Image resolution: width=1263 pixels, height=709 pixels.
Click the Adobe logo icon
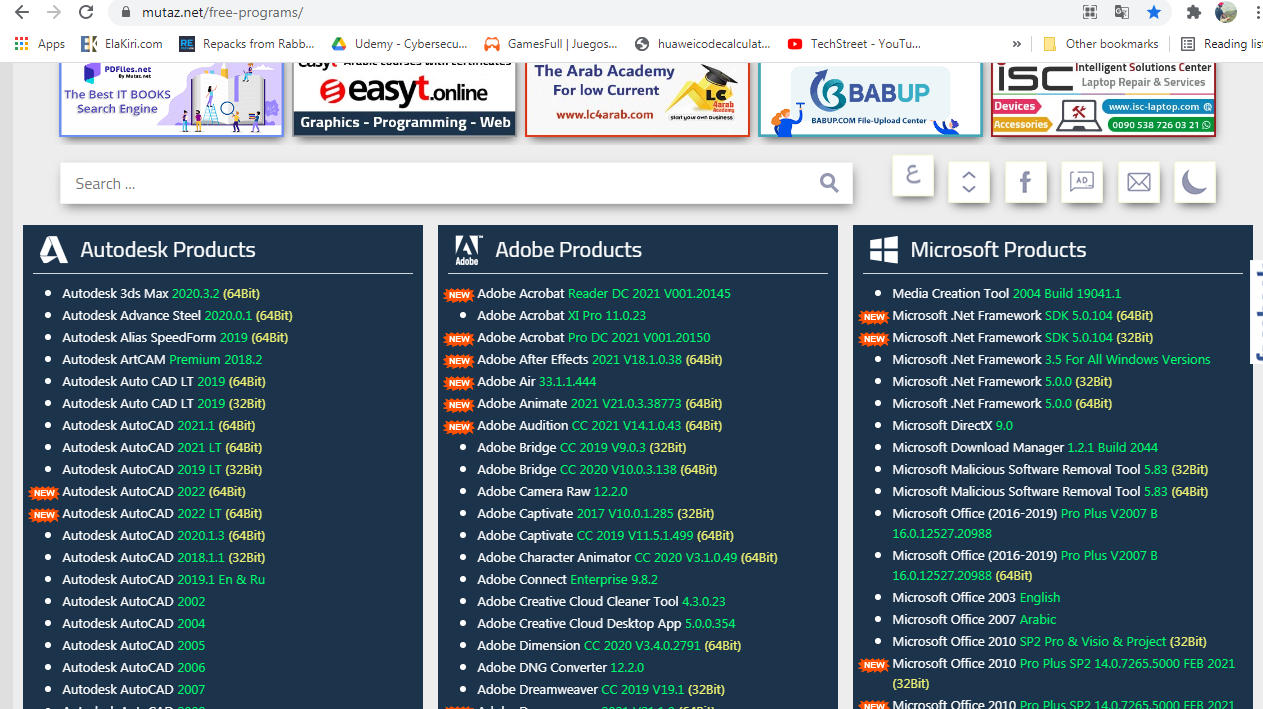coord(468,250)
